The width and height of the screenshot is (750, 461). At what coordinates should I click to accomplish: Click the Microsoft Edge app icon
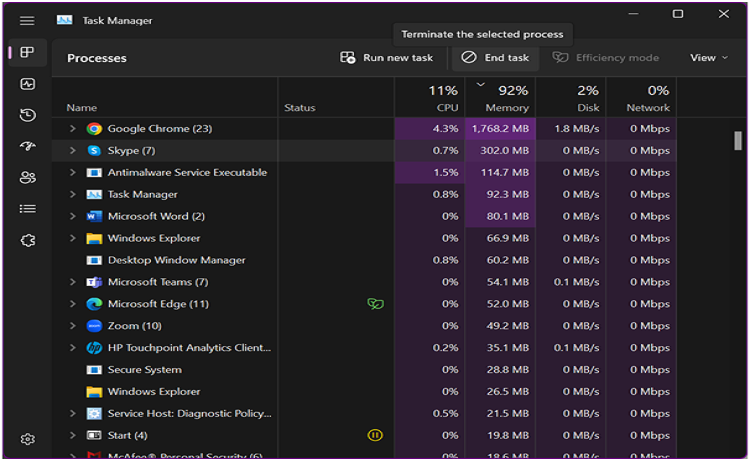pos(94,304)
